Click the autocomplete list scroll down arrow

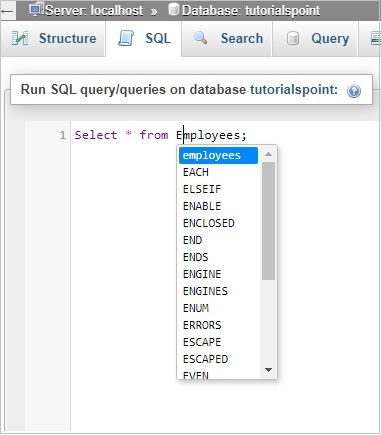[268, 370]
